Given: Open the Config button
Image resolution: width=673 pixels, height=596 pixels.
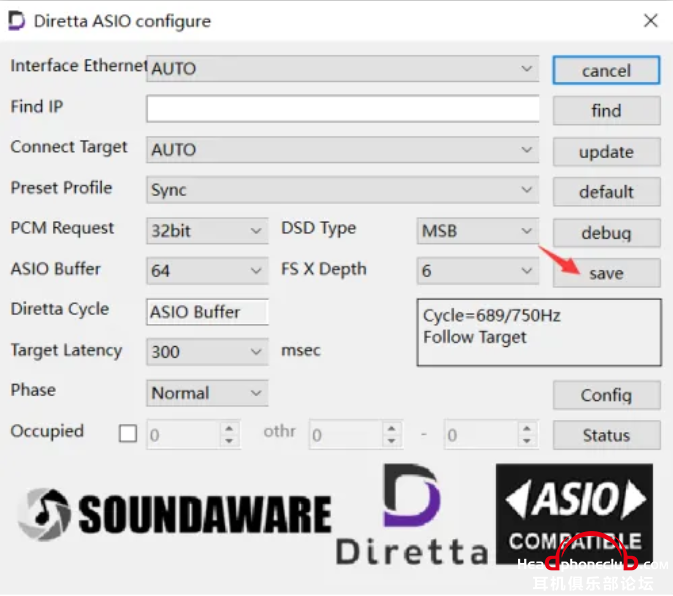Looking at the screenshot, I should 606,395.
